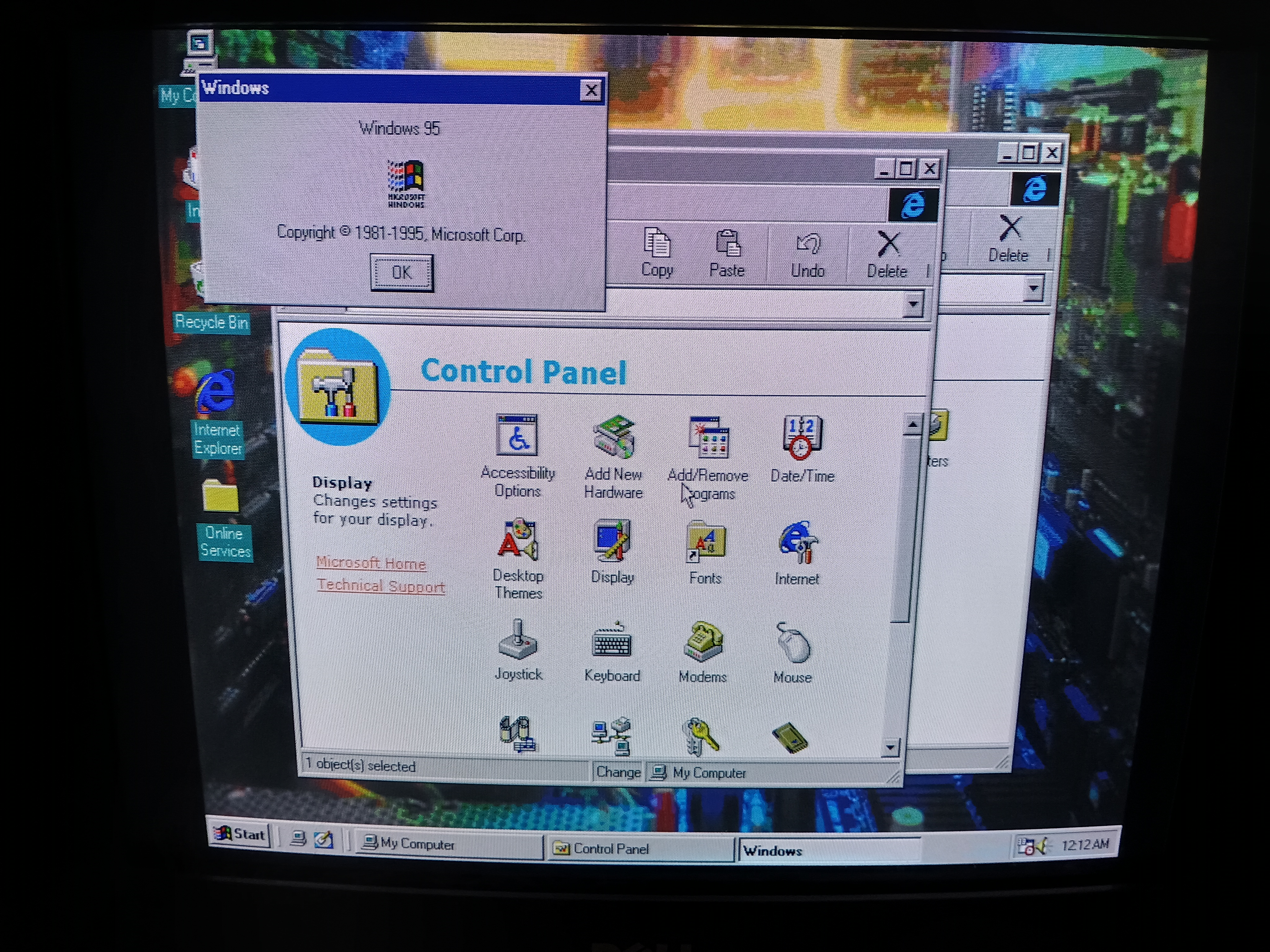Select the Mouse icon
This screenshot has width=1270, height=952.
pyautogui.click(x=793, y=644)
